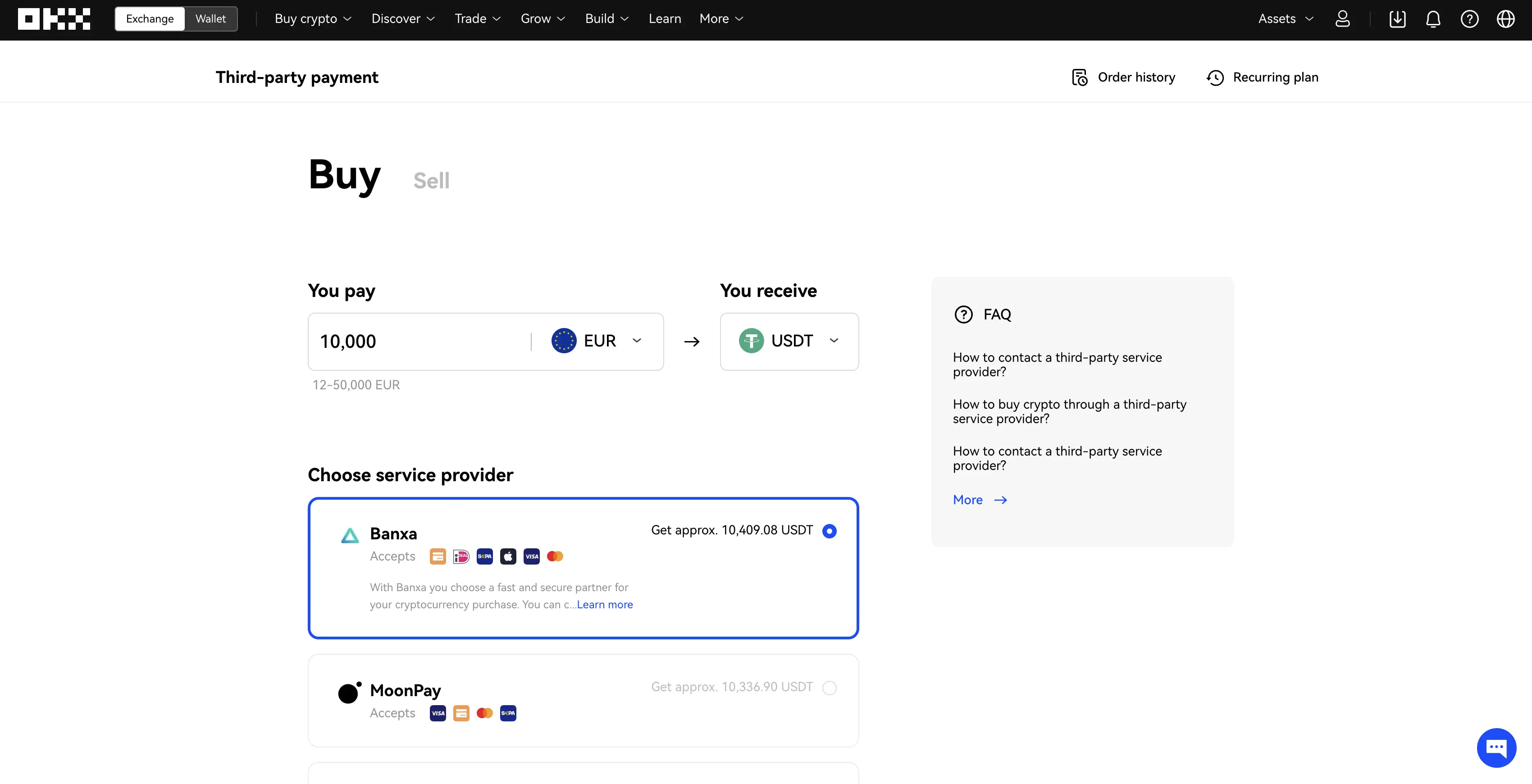The width and height of the screenshot is (1532, 784).
Task: Click Banxa's bank card payment icon
Action: point(438,556)
